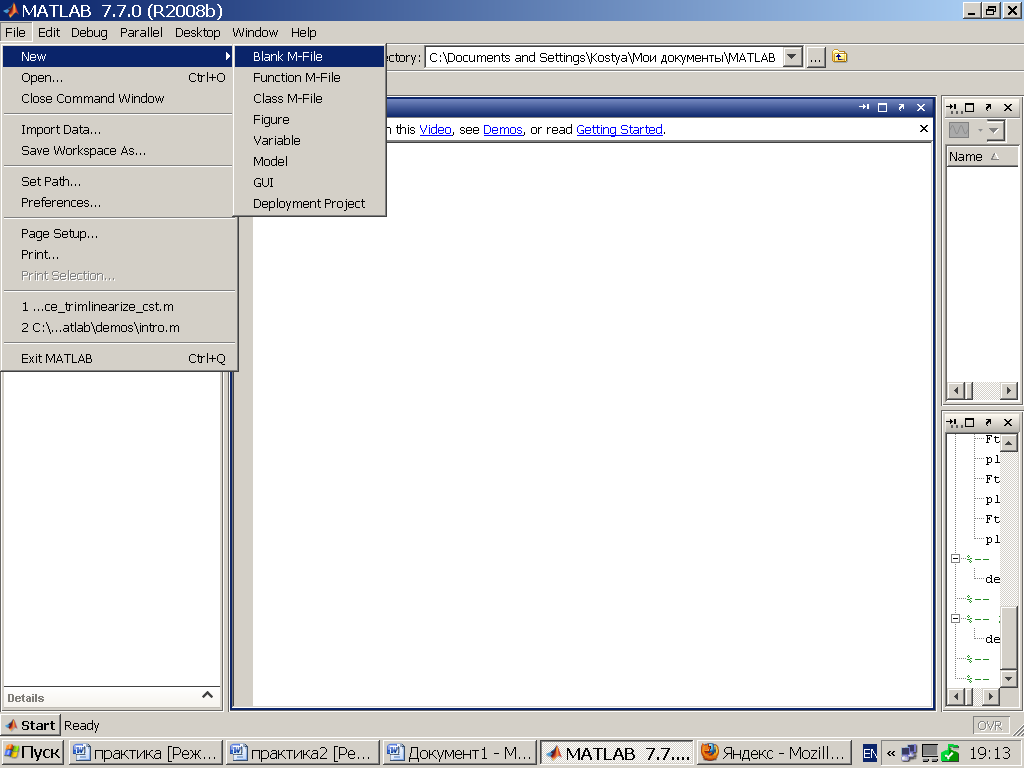Select GUI in the New submenu
This screenshot has width=1024, height=768.
[x=310, y=182]
